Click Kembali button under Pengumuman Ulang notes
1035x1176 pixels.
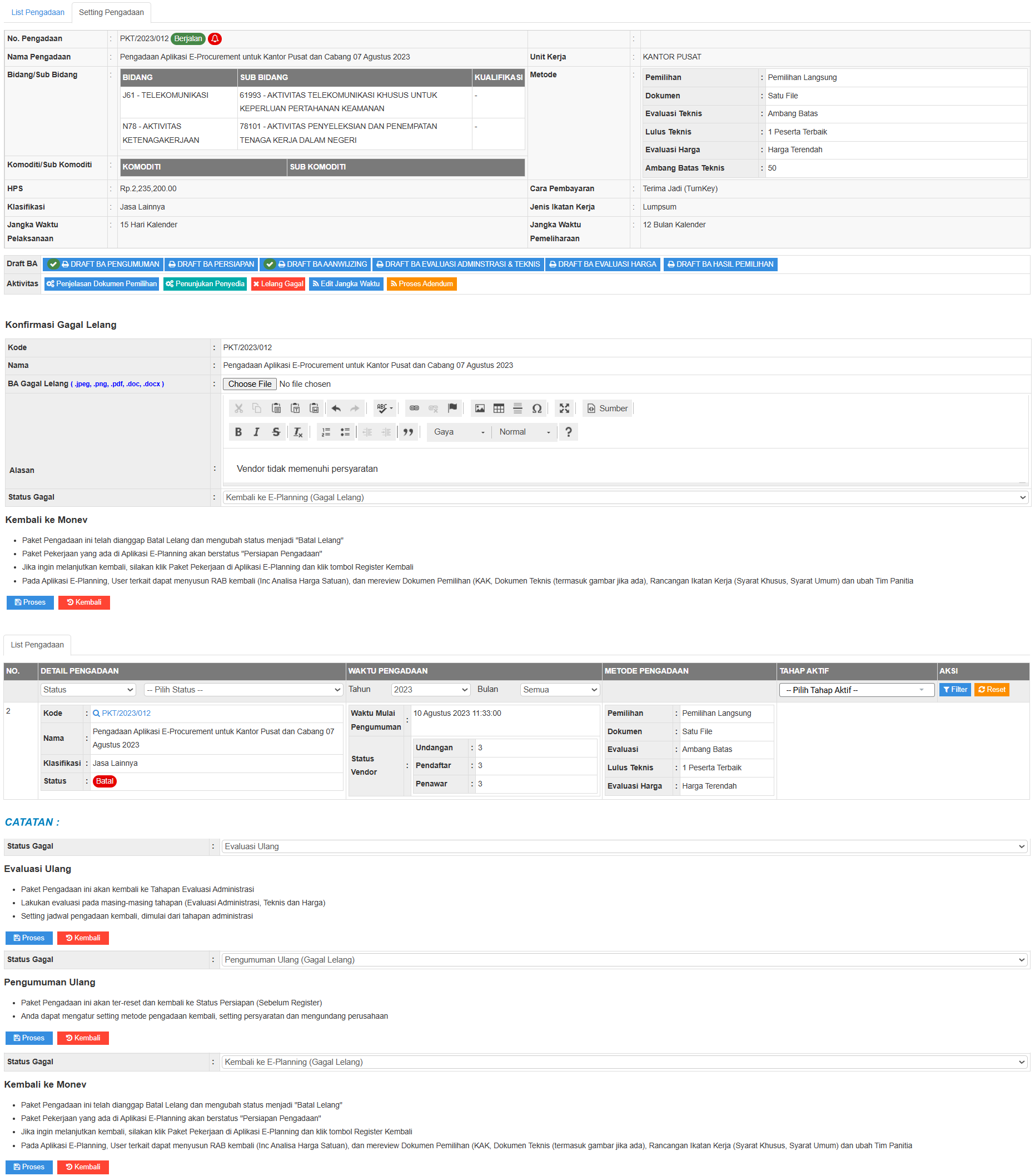click(83, 1039)
